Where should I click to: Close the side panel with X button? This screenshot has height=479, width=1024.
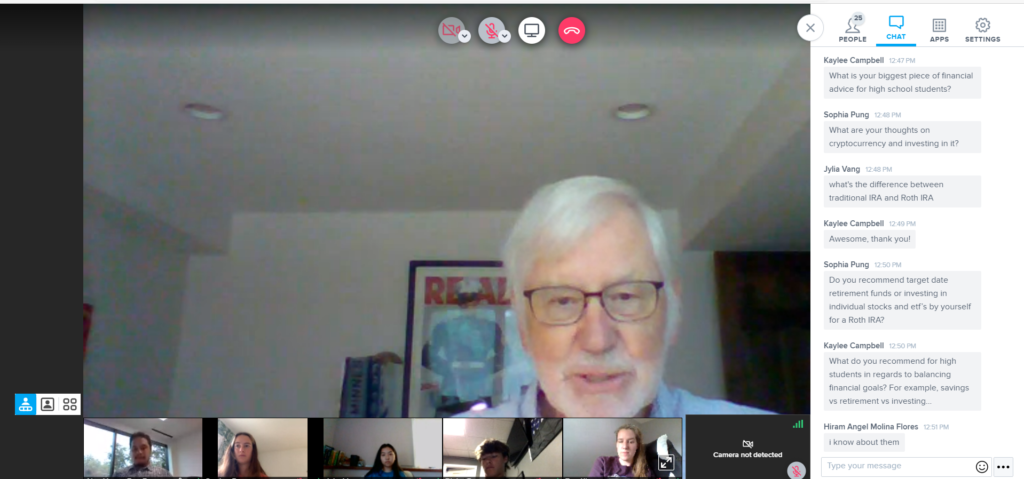[x=810, y=28]
